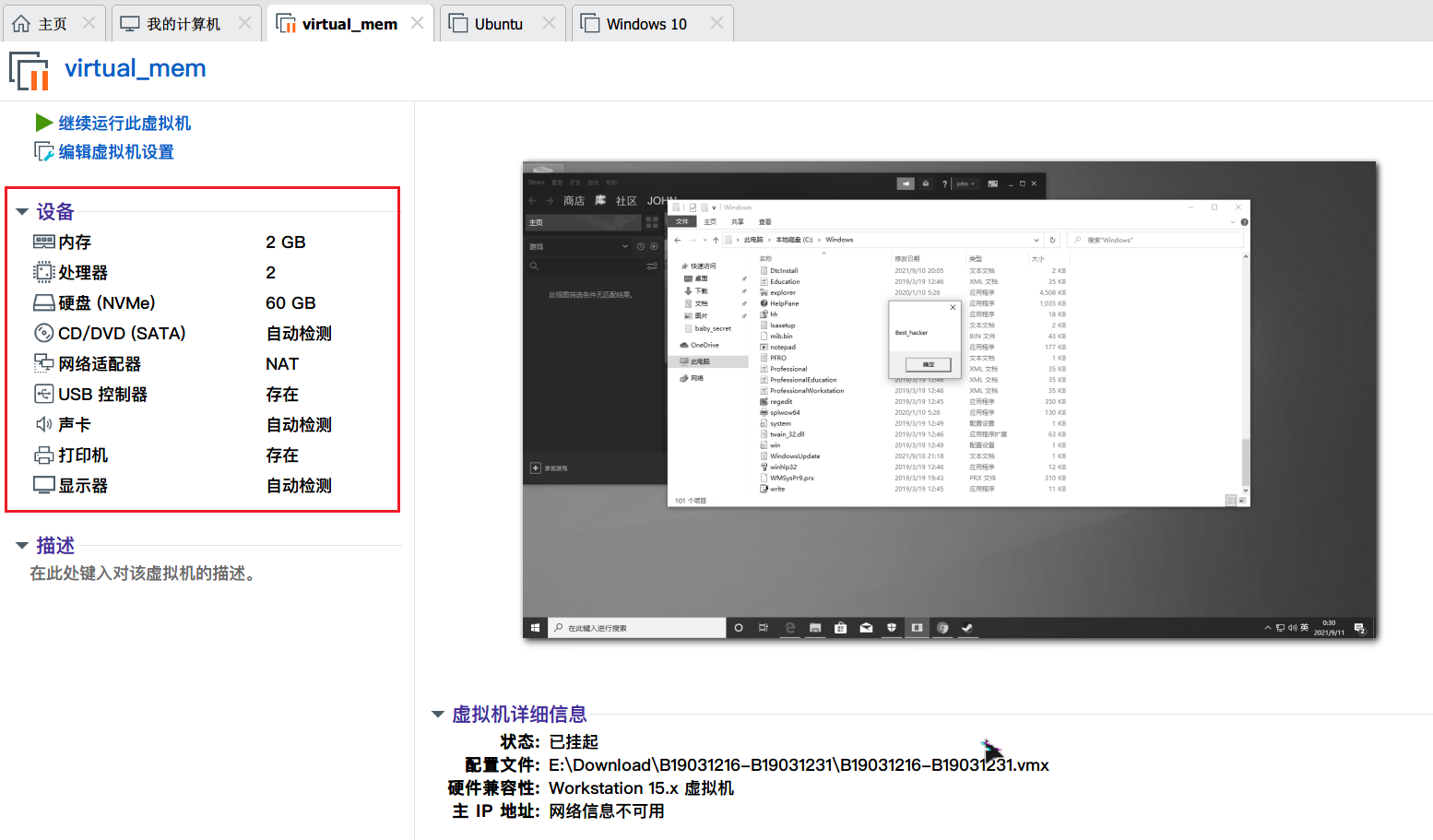This screenshot has height=840, width=1433.
Task: Click 继续运行此虚拟机 link
Action: click(124, 123)
